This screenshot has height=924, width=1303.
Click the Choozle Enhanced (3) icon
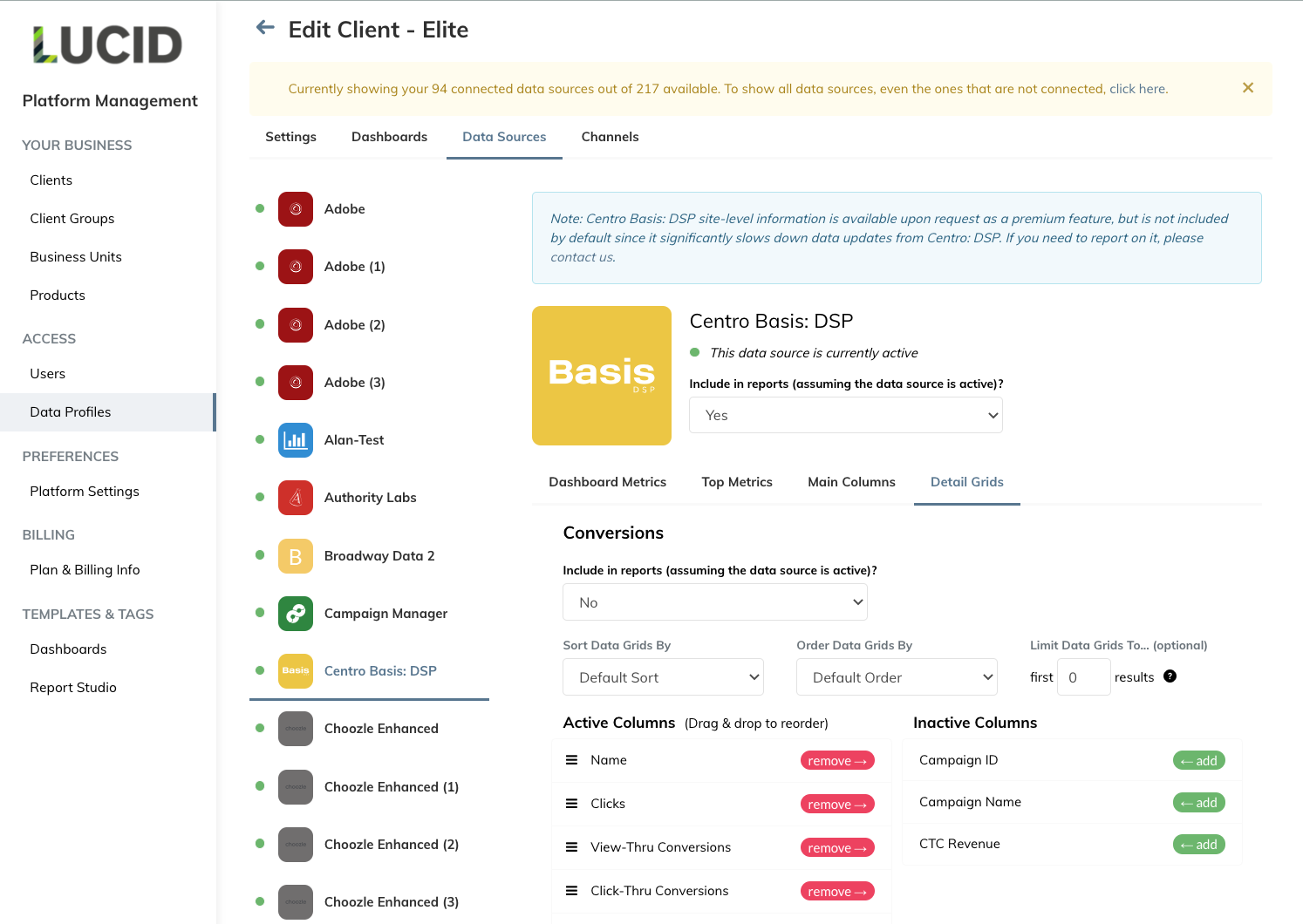[x=296, y=902]
